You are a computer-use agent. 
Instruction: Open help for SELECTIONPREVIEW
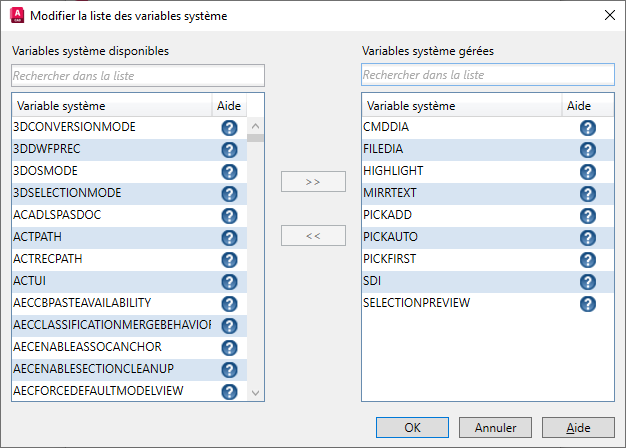point(588,304)
